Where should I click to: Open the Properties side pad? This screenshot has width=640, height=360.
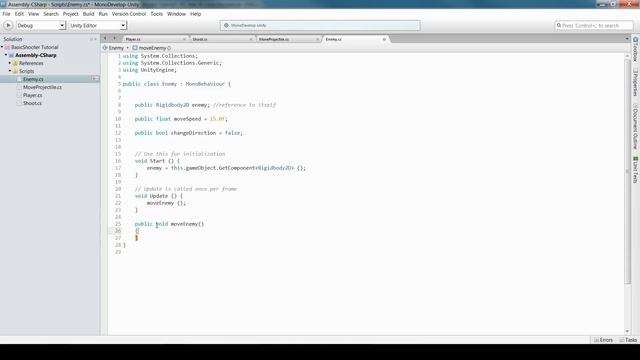click(x=636, y=83)
